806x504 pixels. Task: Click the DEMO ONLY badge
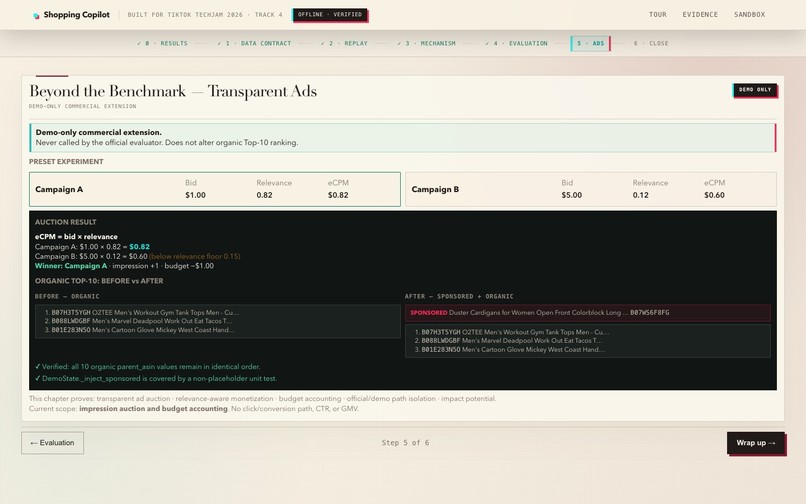(x=755, y=90)
